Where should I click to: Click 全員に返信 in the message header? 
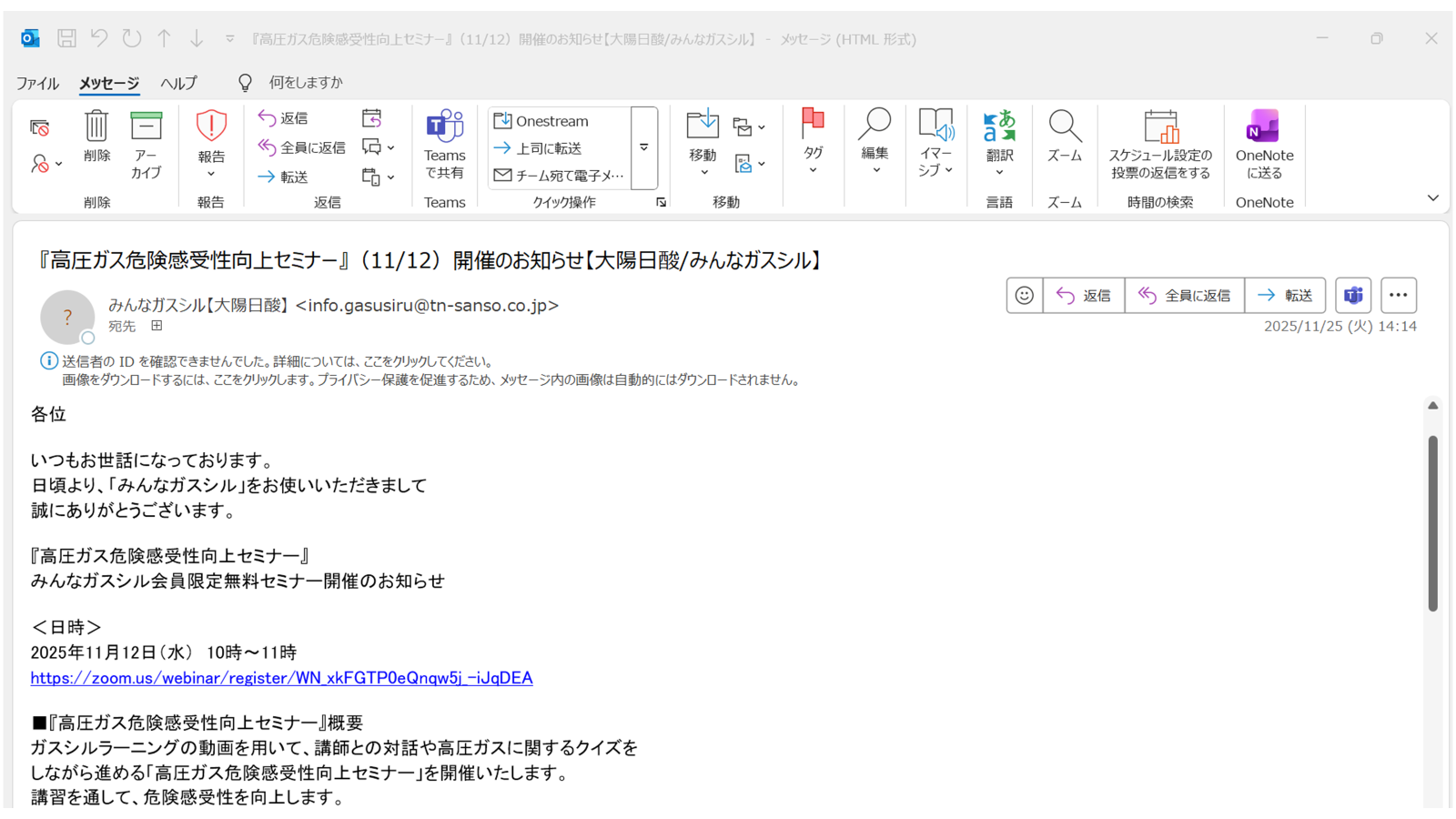coord(1184,295)
